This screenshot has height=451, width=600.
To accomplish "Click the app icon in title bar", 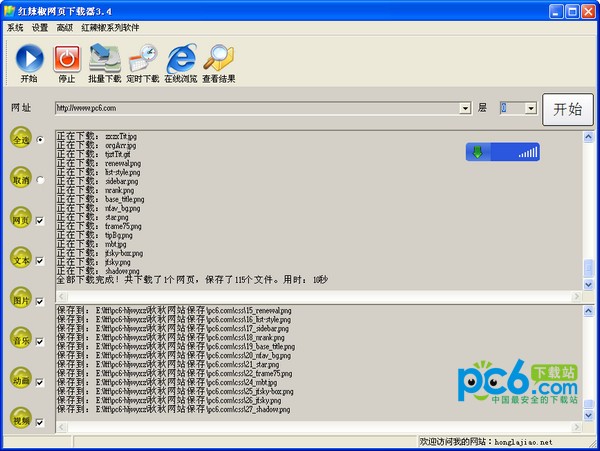I will (x=9, y=11).
